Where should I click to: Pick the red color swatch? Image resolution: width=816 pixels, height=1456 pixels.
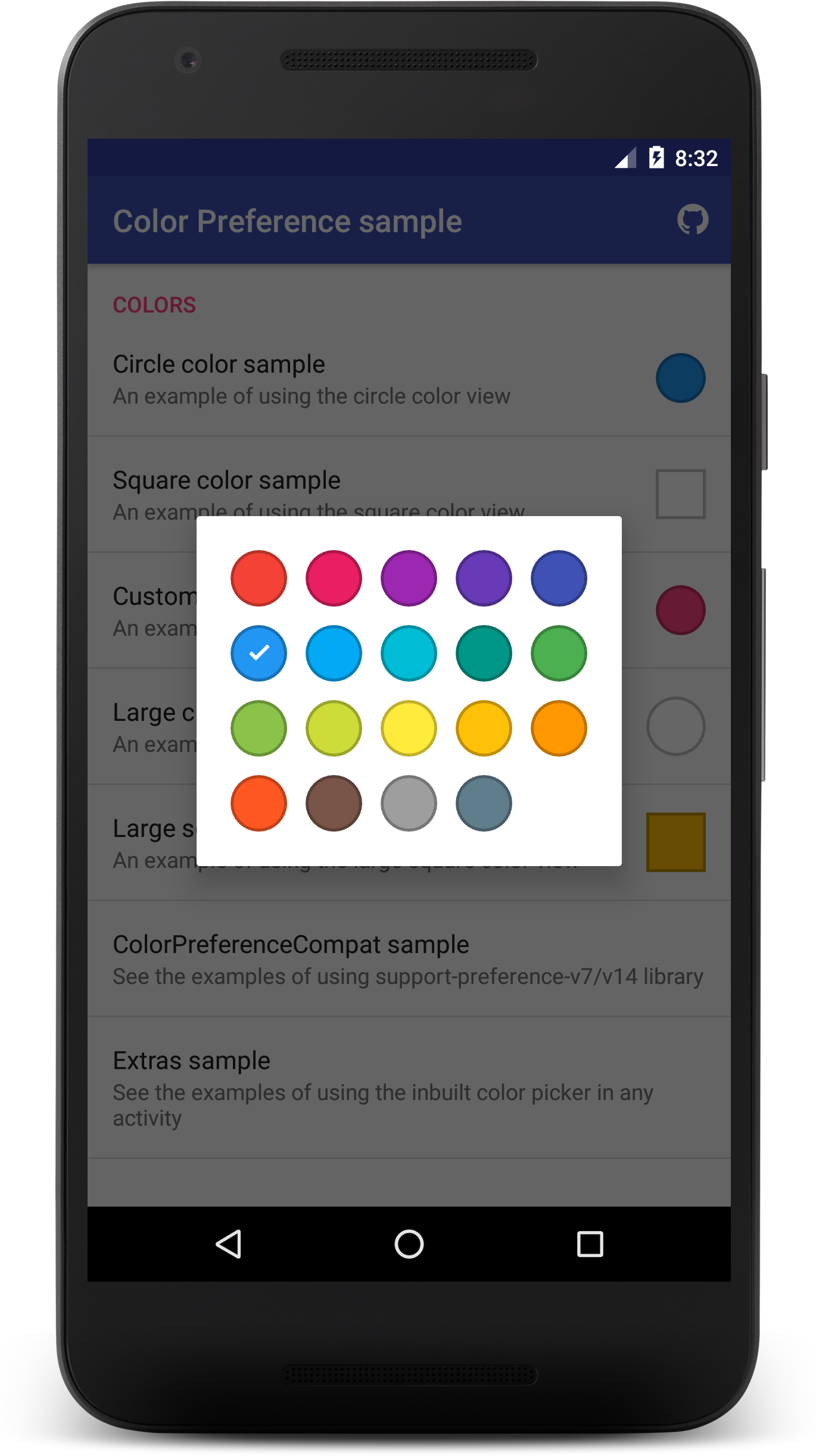tap(258, 578)
